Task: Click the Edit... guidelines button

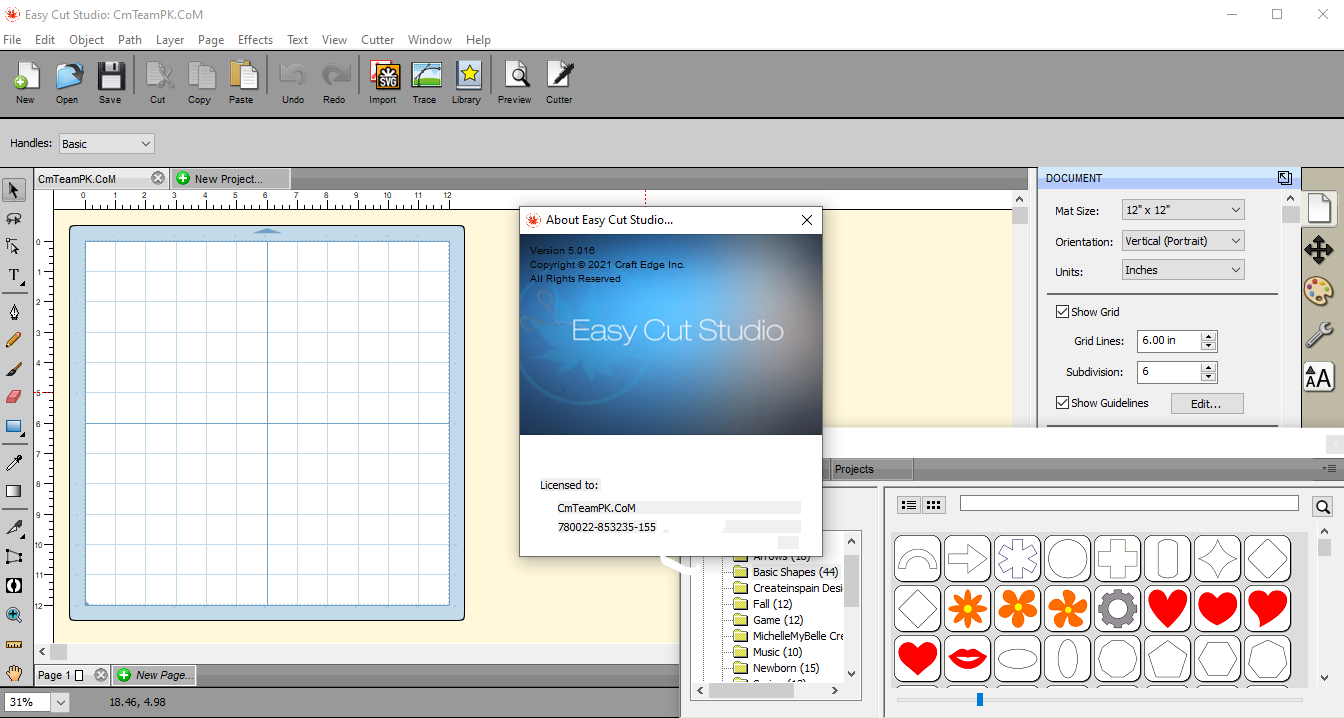Action: coord(1206,404)
